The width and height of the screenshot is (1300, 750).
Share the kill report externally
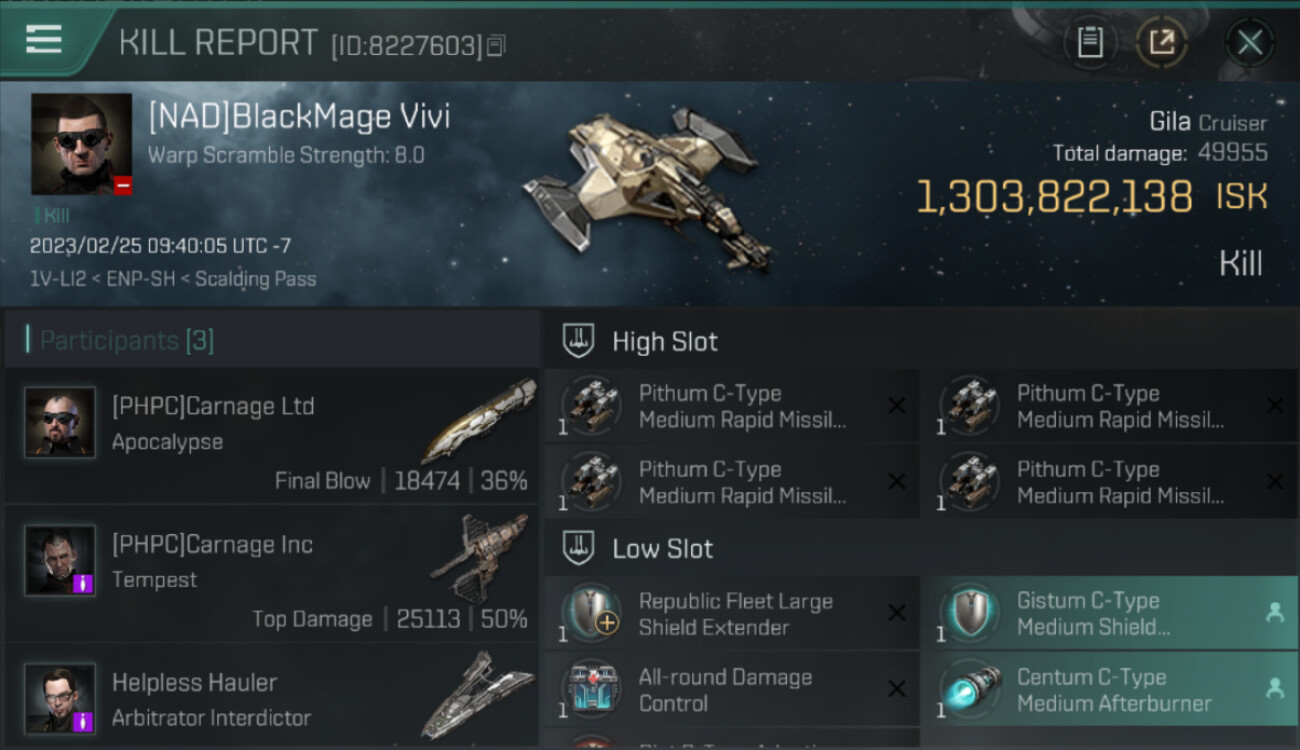click(1161, 43)
